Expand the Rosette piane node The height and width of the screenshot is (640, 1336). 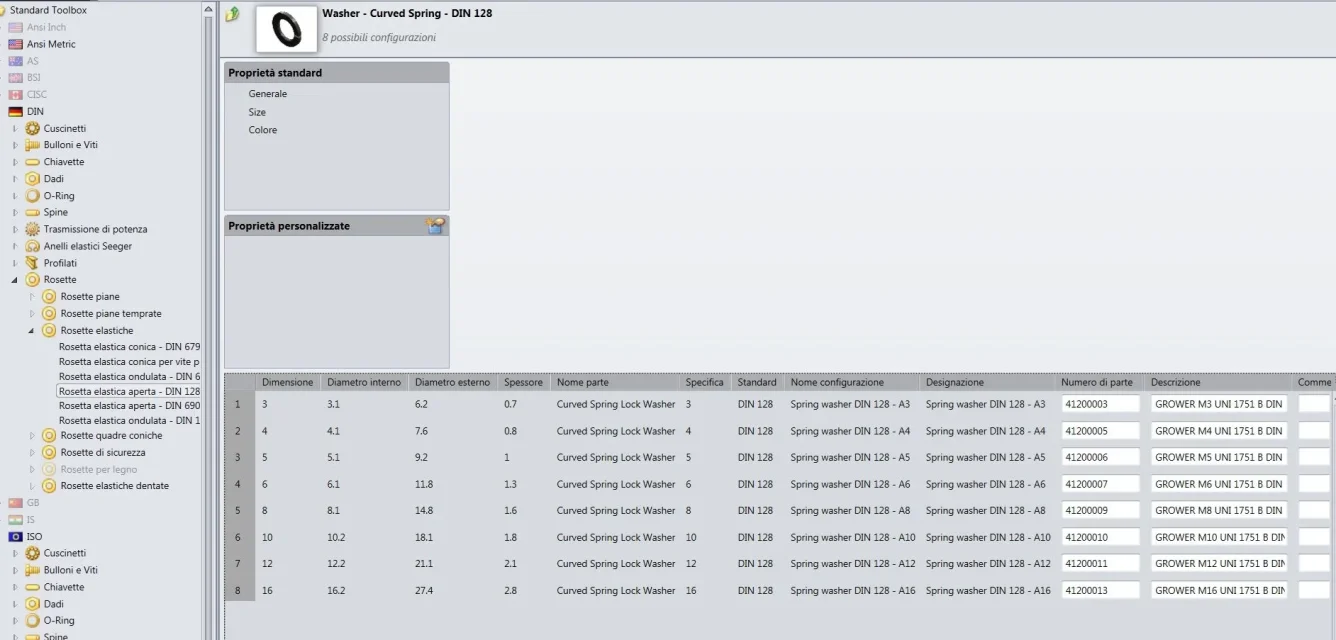point(31,297)
